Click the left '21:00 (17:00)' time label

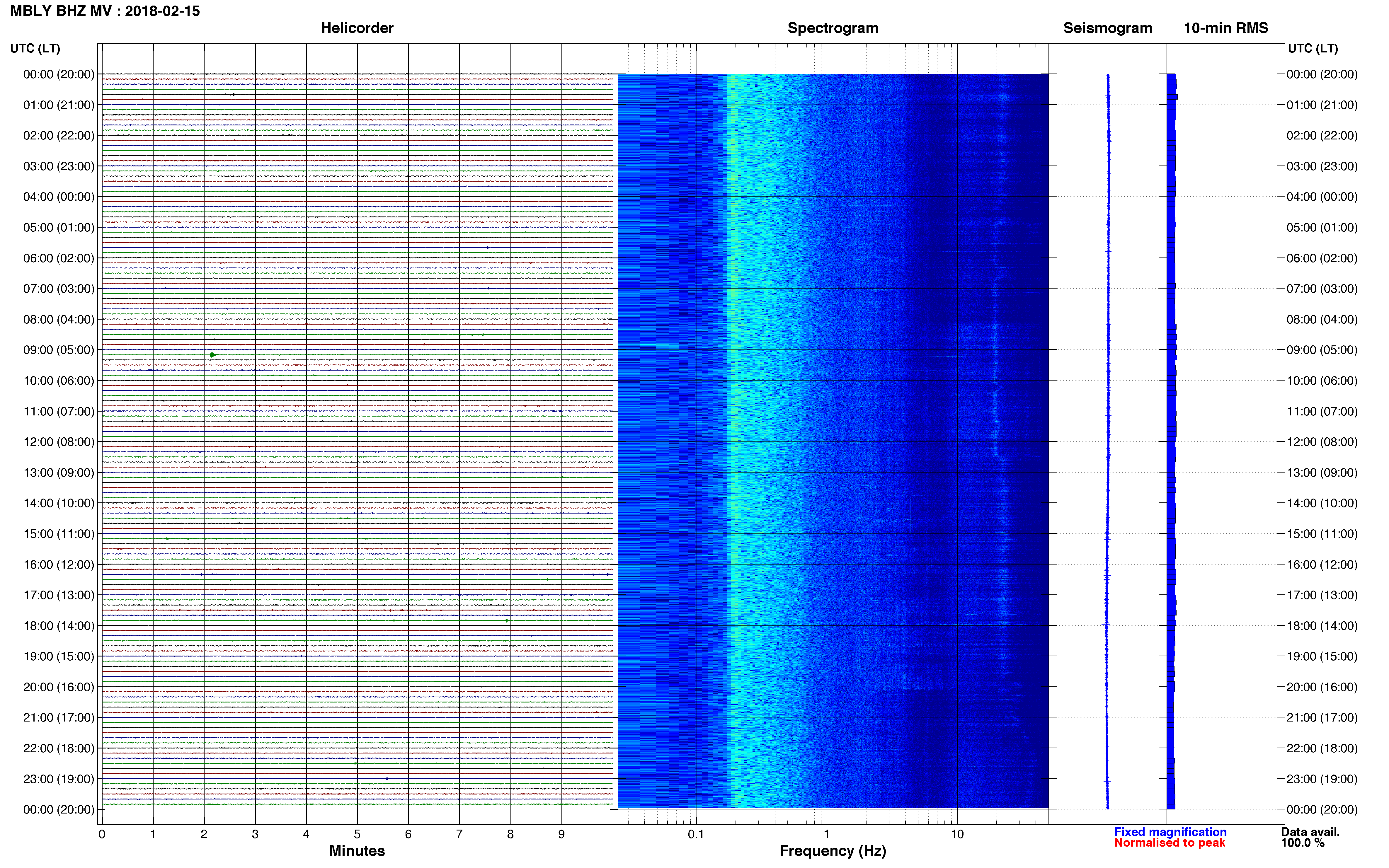click(x=59, y=718)
